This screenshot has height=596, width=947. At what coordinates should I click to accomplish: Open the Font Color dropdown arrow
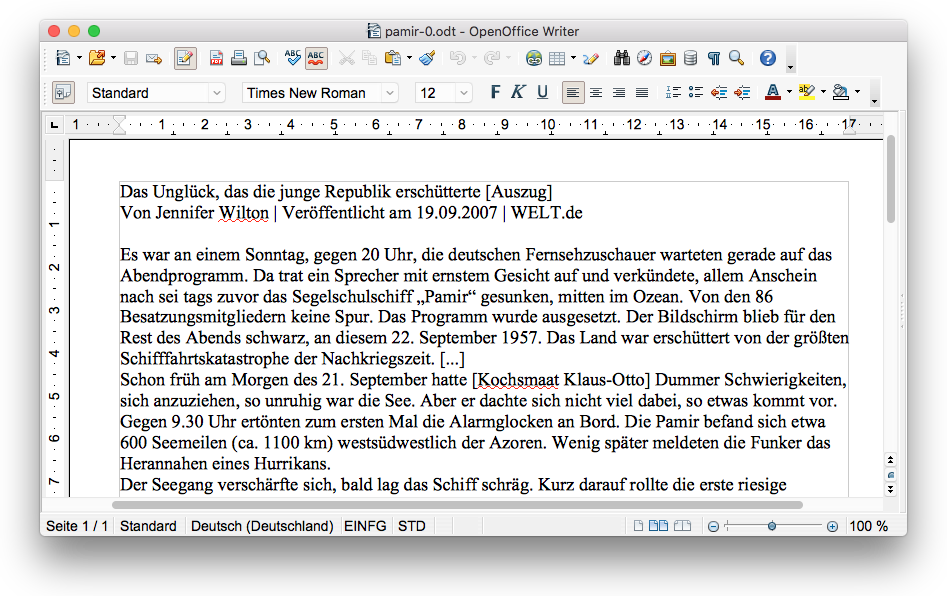click(789, 92)
